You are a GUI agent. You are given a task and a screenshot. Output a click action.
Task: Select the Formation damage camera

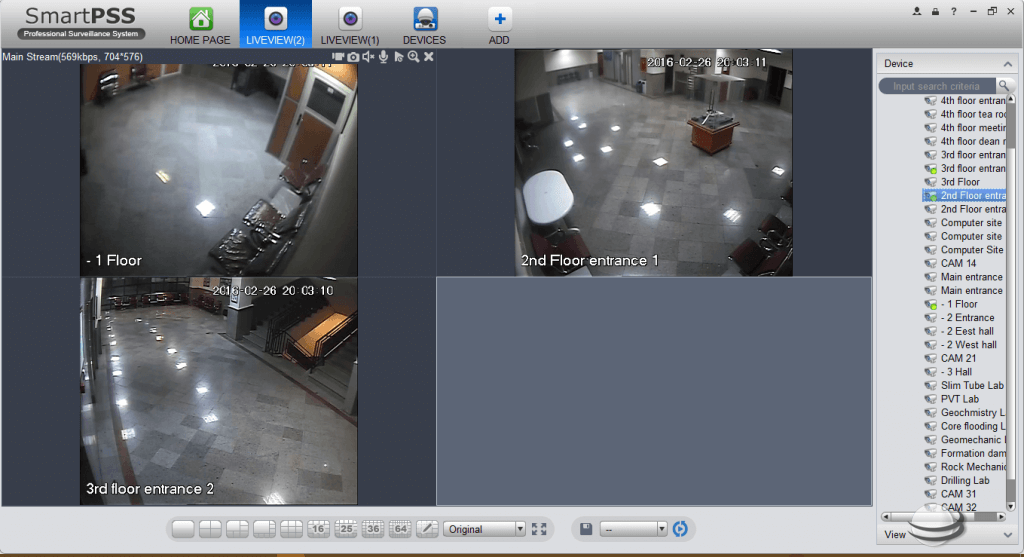coord(965,453)
